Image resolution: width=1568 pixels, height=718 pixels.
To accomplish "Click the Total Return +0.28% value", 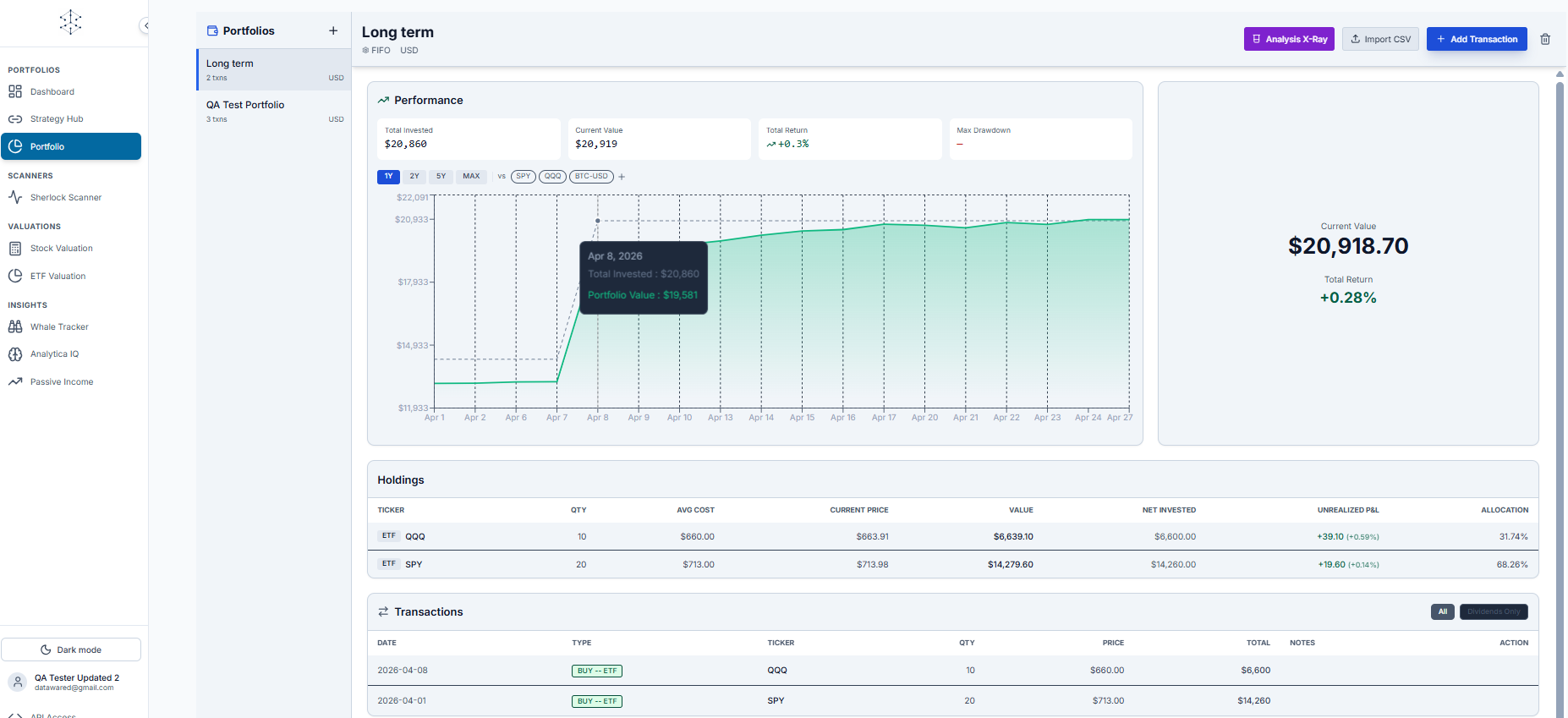I will click(x=1348, y=298).
